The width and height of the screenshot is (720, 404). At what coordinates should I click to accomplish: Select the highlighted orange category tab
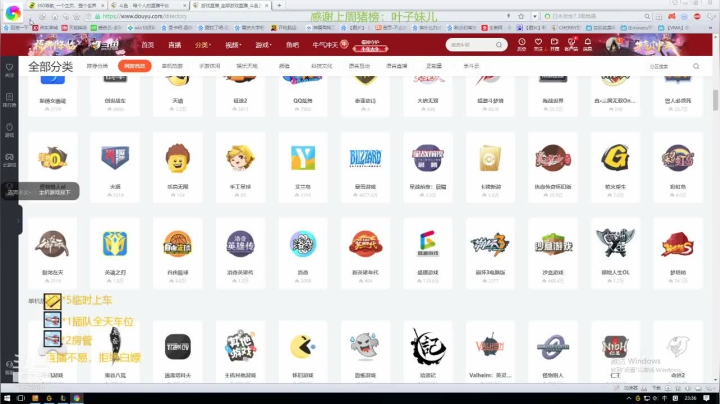(135, 66)
